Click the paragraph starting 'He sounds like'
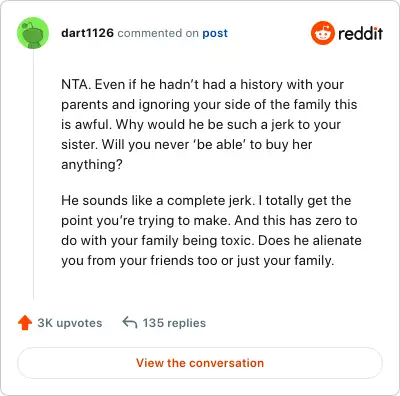The height and width of the screenshot is (396, 400). point(211,230)
